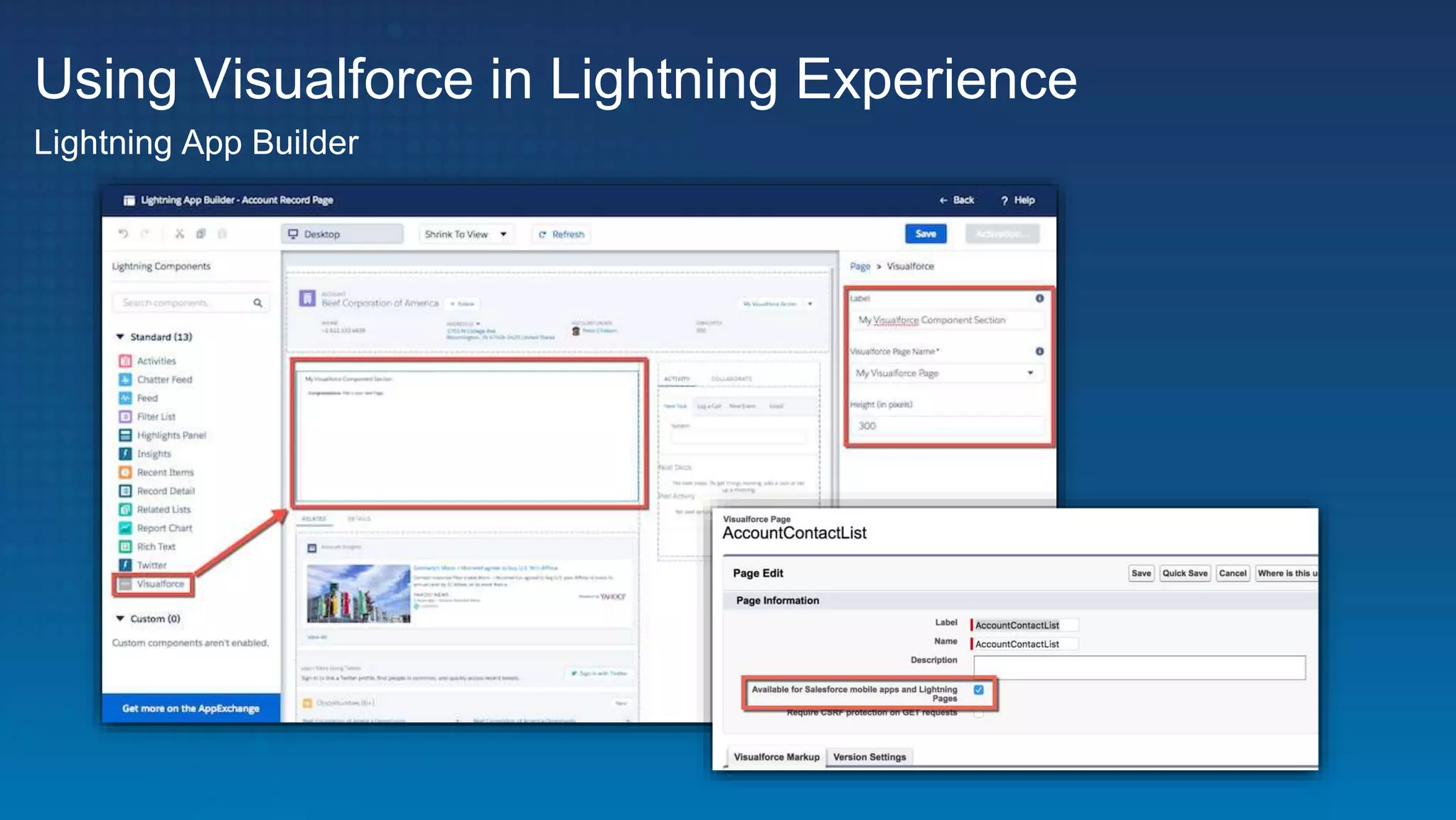Screen dimensions: 1456x820
Task: Click the Label input in properties panel
Action: click(x=948, y=320)
